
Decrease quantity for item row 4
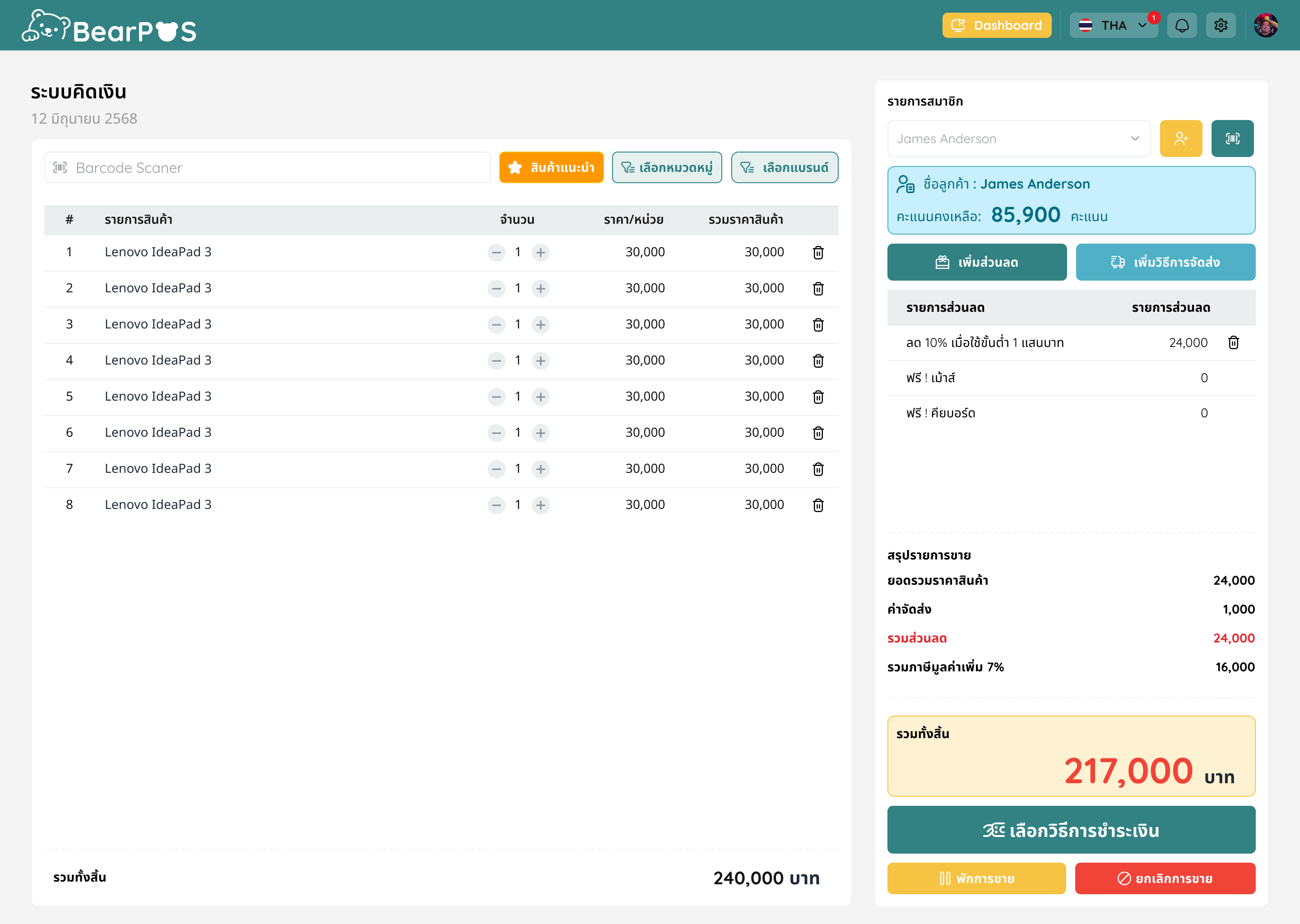click(497, 361)
